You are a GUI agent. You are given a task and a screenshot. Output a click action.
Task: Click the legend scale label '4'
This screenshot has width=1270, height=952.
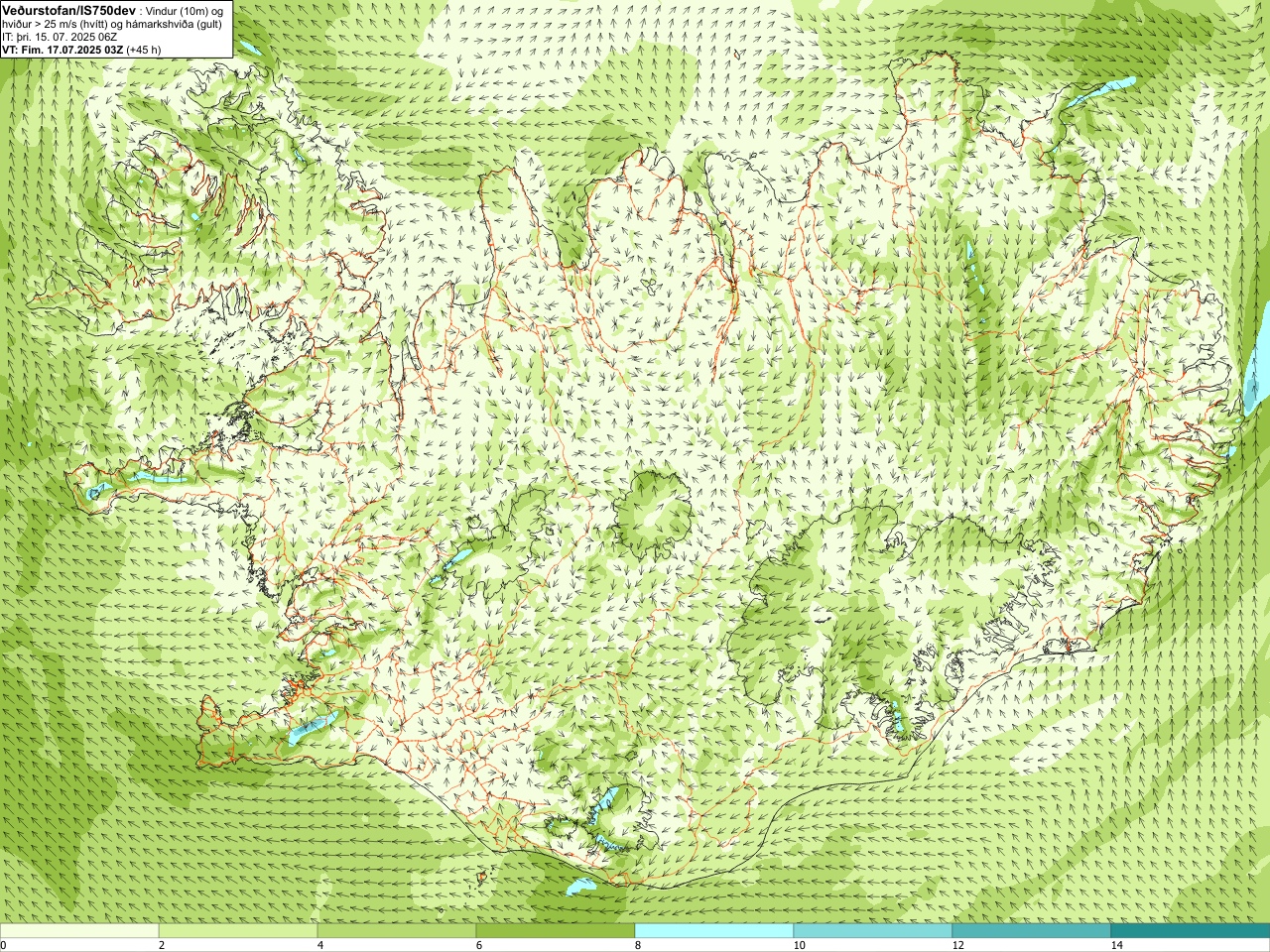pyautogui.click(x=320, y=945)
